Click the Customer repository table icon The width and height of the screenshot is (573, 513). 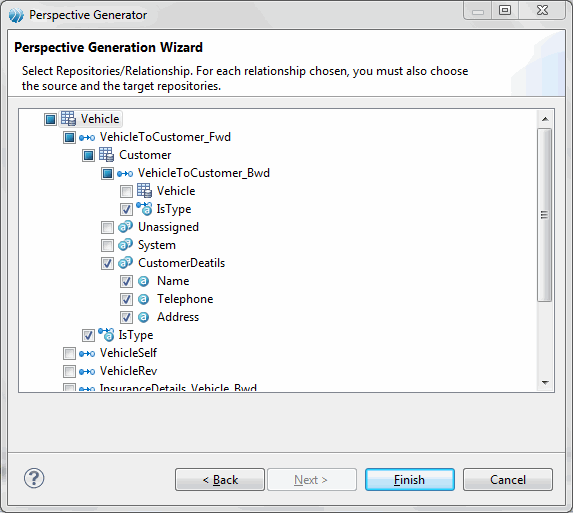click(106, 155)
